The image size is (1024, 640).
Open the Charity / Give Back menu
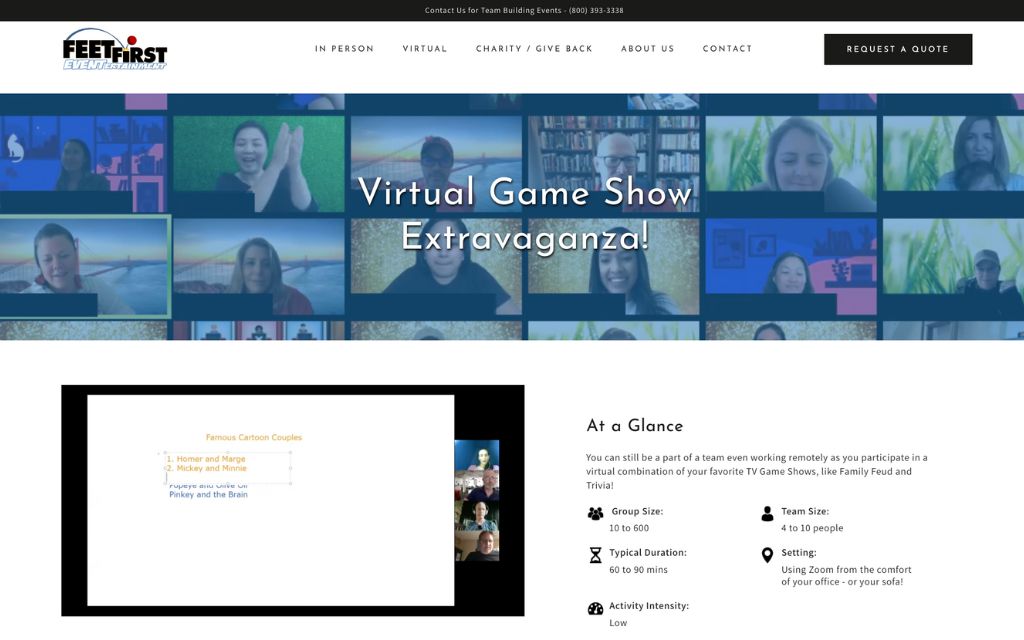[534, 49]
